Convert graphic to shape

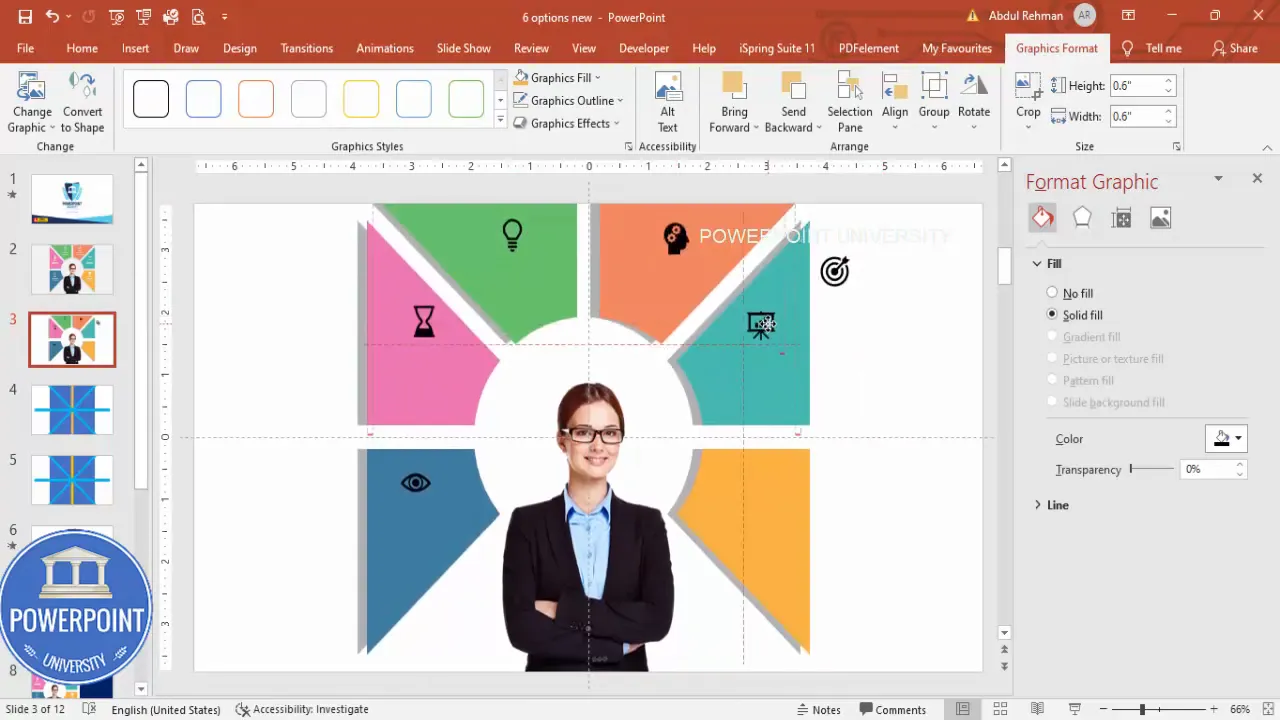tap(82, 102)
